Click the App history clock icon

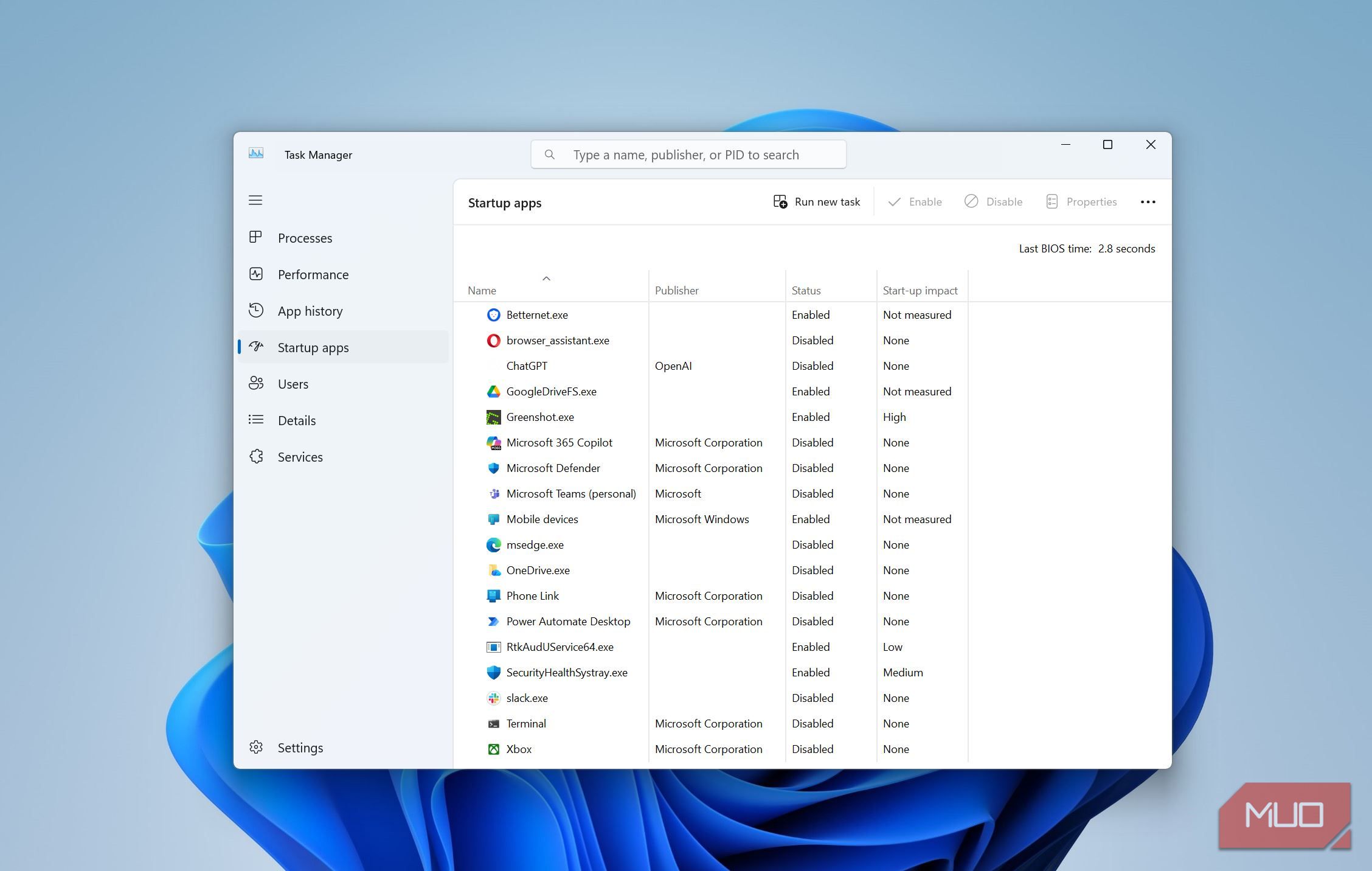click(x=256, y=310)
